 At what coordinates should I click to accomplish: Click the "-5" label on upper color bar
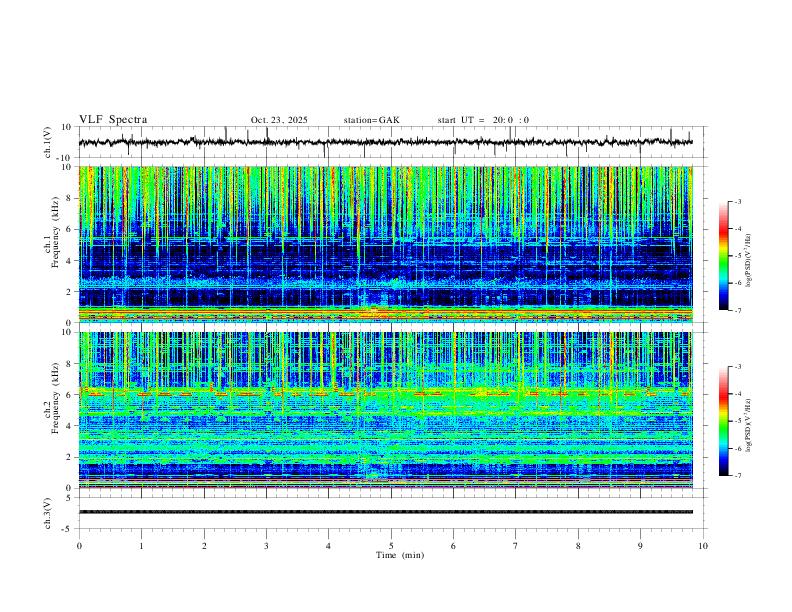tap(737, 256)
